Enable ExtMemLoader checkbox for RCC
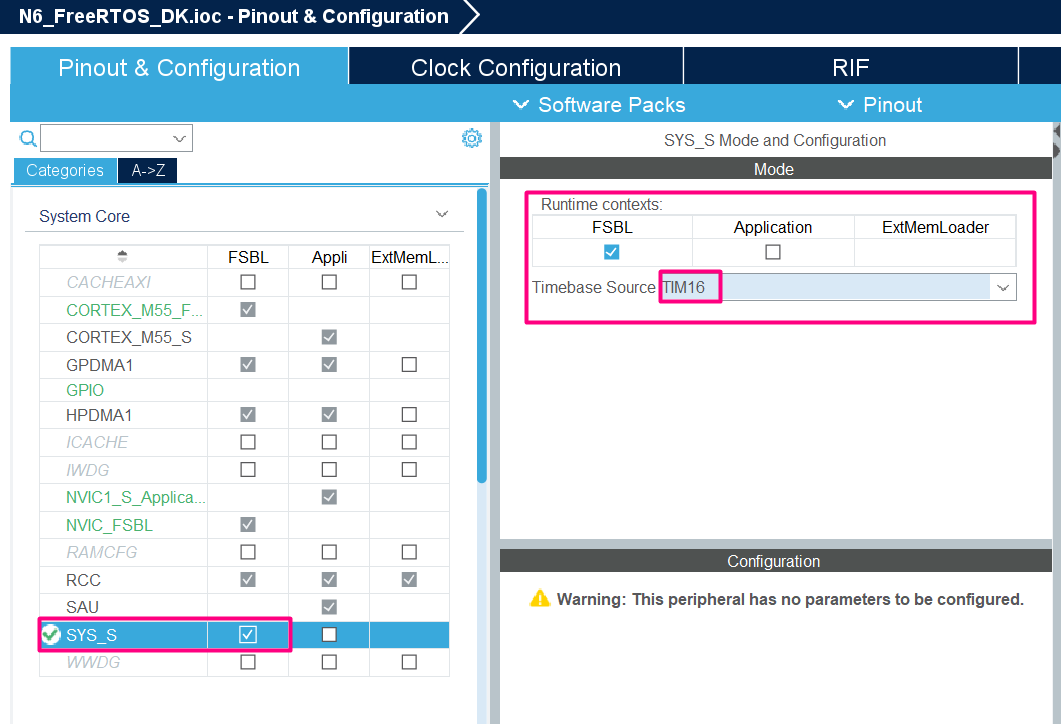Screen dimensions: 1061x724 click(408, 579)
